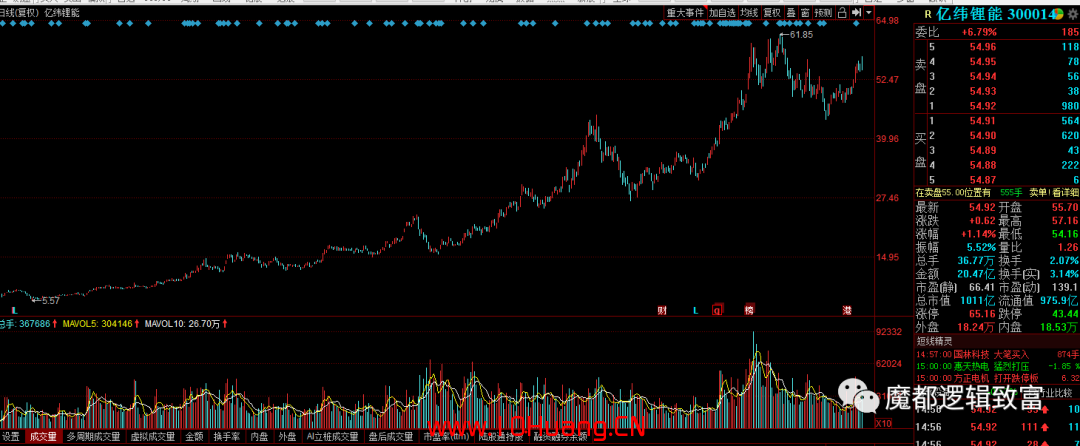Click the 61.85 high price label
The image size is (1080, 446).
[802, 34]
